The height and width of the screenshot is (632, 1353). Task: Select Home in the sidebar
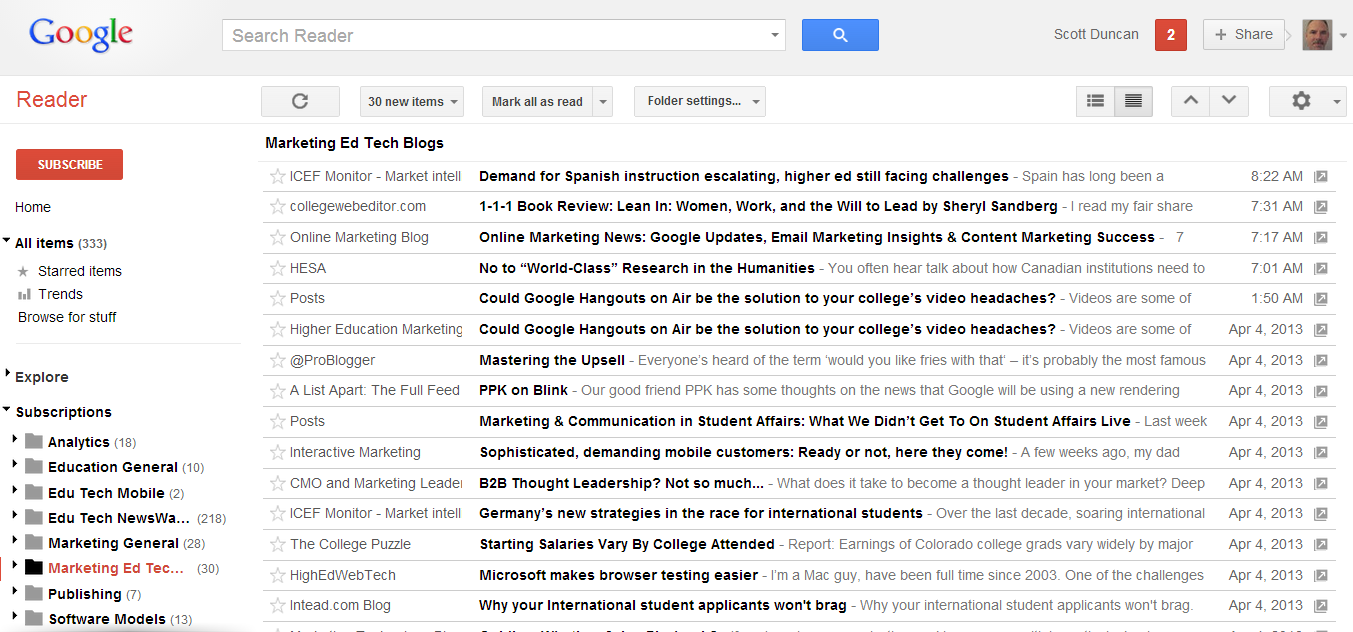point(32,207)
